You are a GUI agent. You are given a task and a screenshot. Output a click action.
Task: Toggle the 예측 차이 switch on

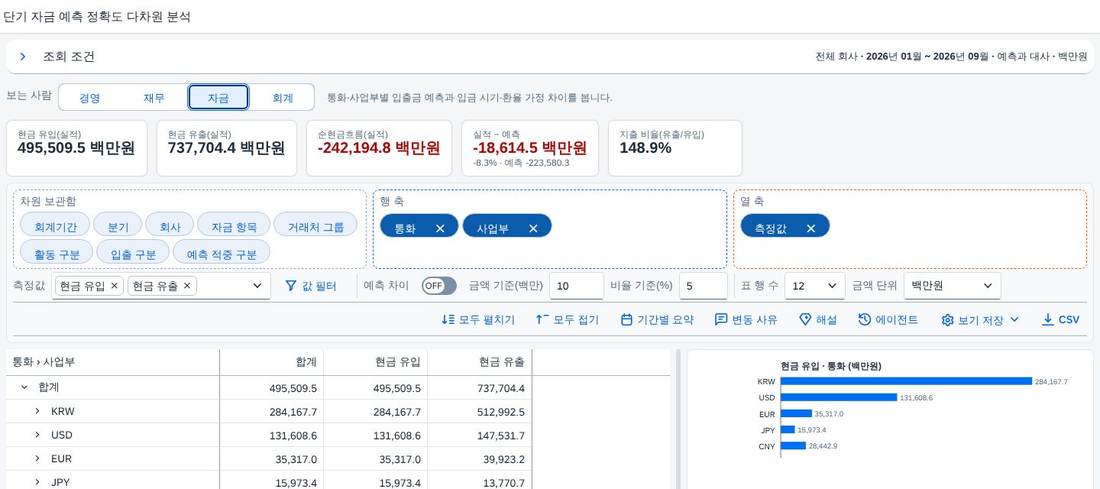pyautogui.click(x=438, y=286)
